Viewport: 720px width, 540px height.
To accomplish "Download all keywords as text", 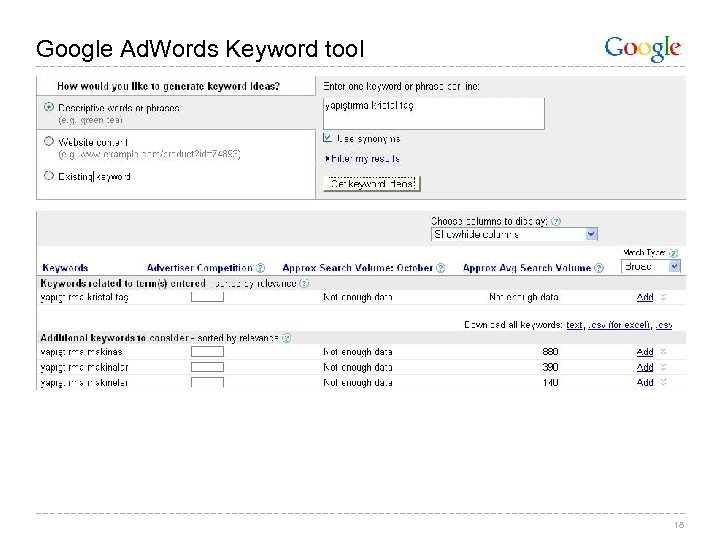I will [x=574, y=325].
